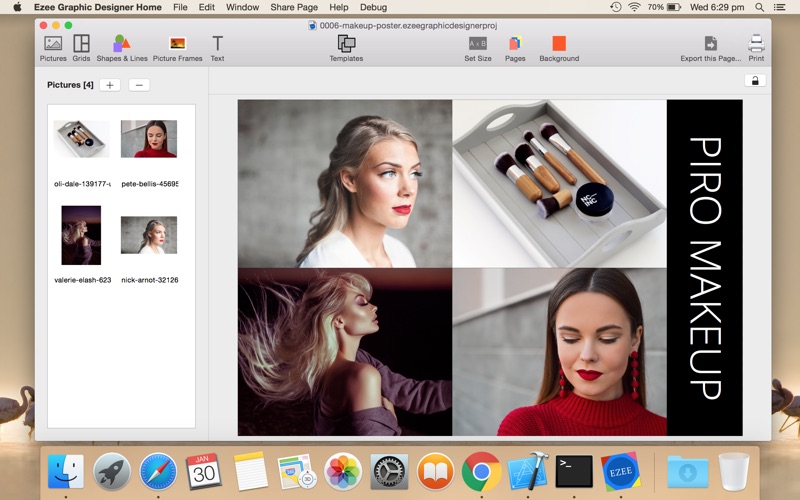Screen dimensions: 800x500
Task: Open the Pictures tool in toolbar
Action: 53,48
